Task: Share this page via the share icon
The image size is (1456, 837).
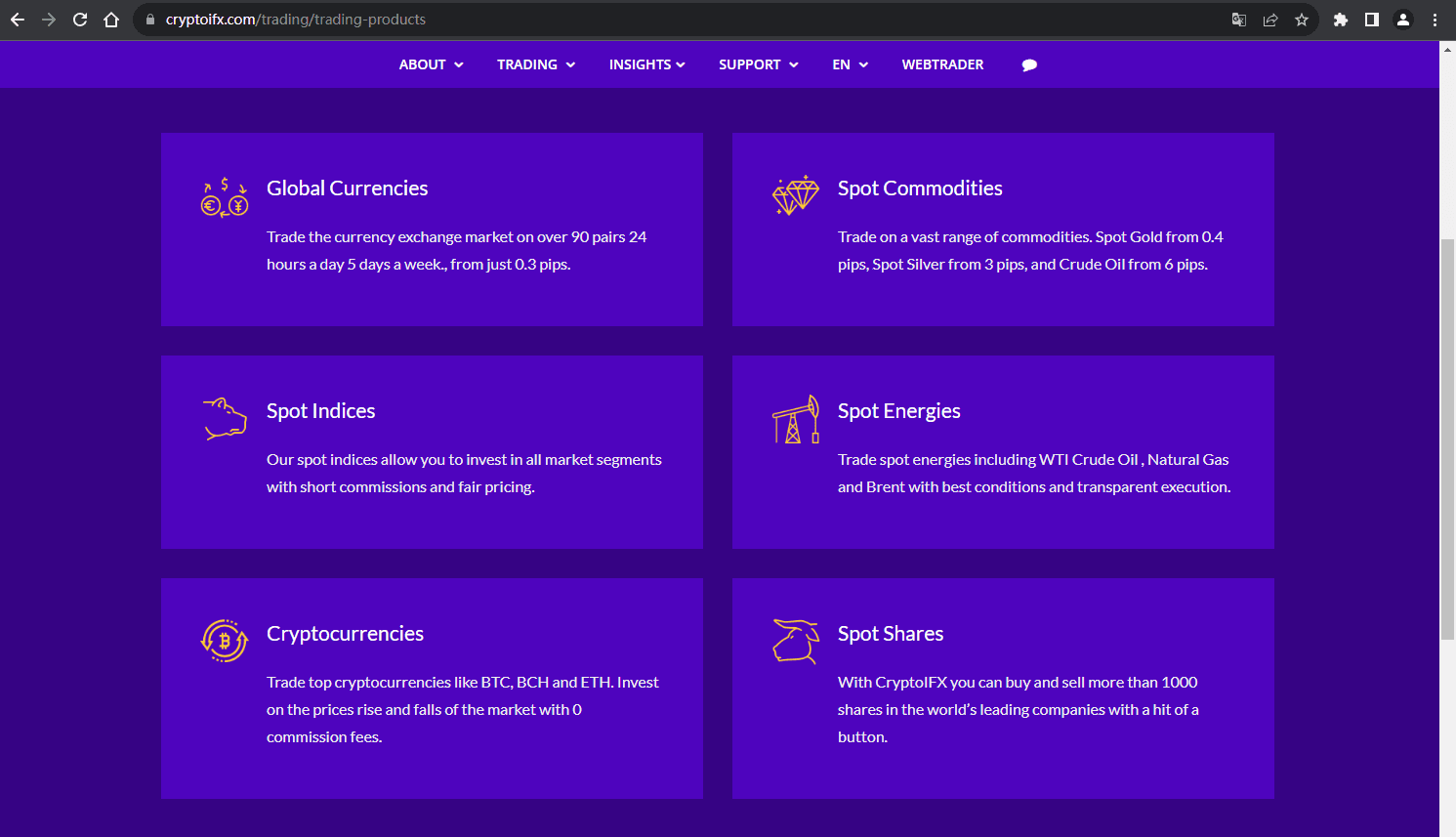Action: (x=1270, y=20)
